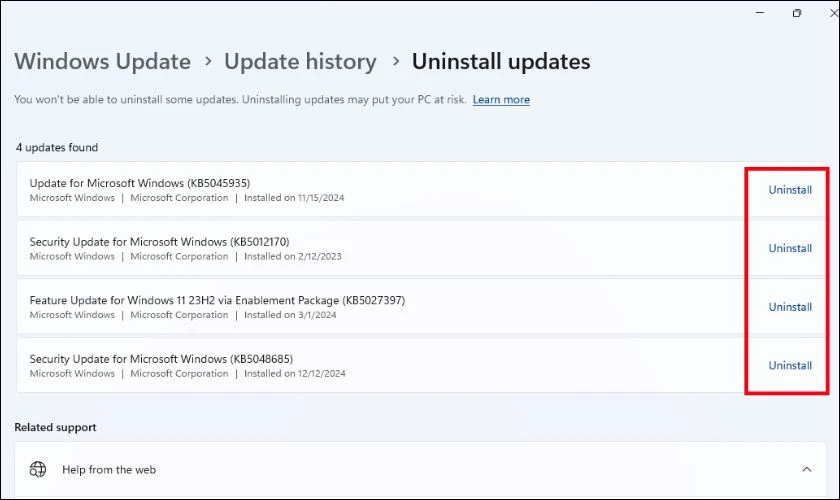Uninstall Security Update KB5048685
The height and width of the screenshot is (500, 840).
(790, 365)
